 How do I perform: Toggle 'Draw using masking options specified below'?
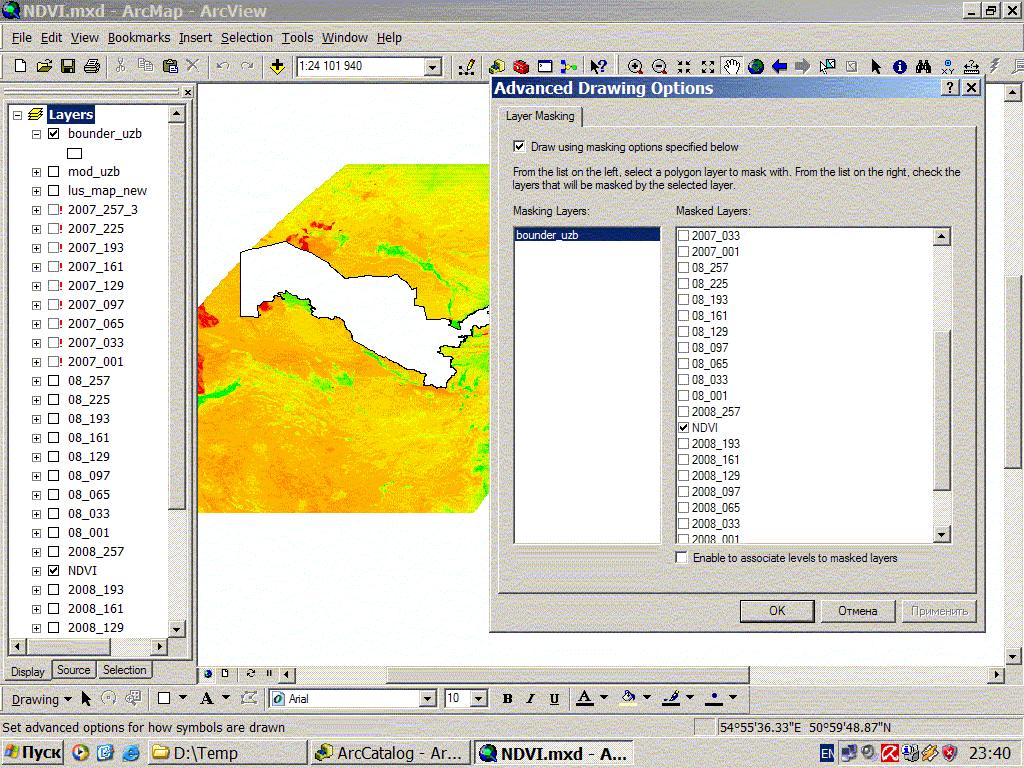tap(520, 147)
